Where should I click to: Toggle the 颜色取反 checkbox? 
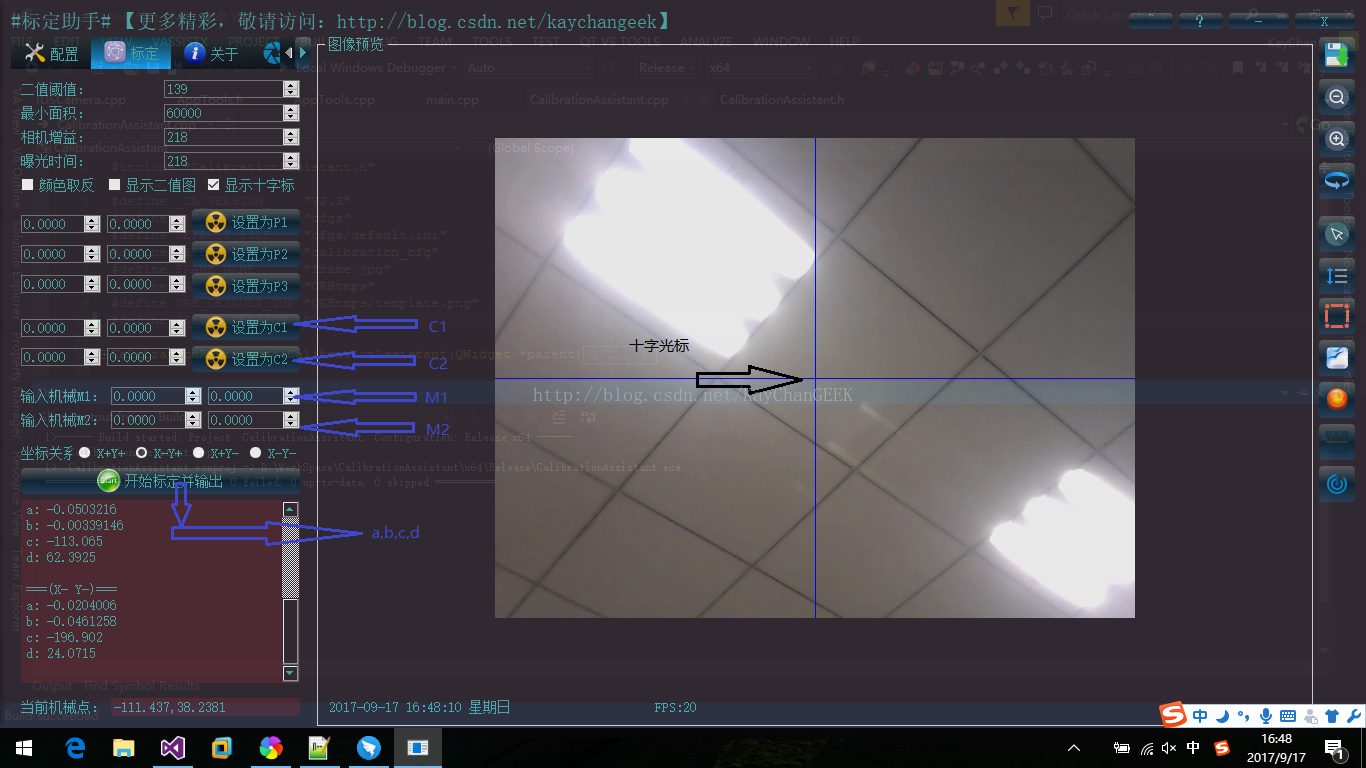click(28, 185)
